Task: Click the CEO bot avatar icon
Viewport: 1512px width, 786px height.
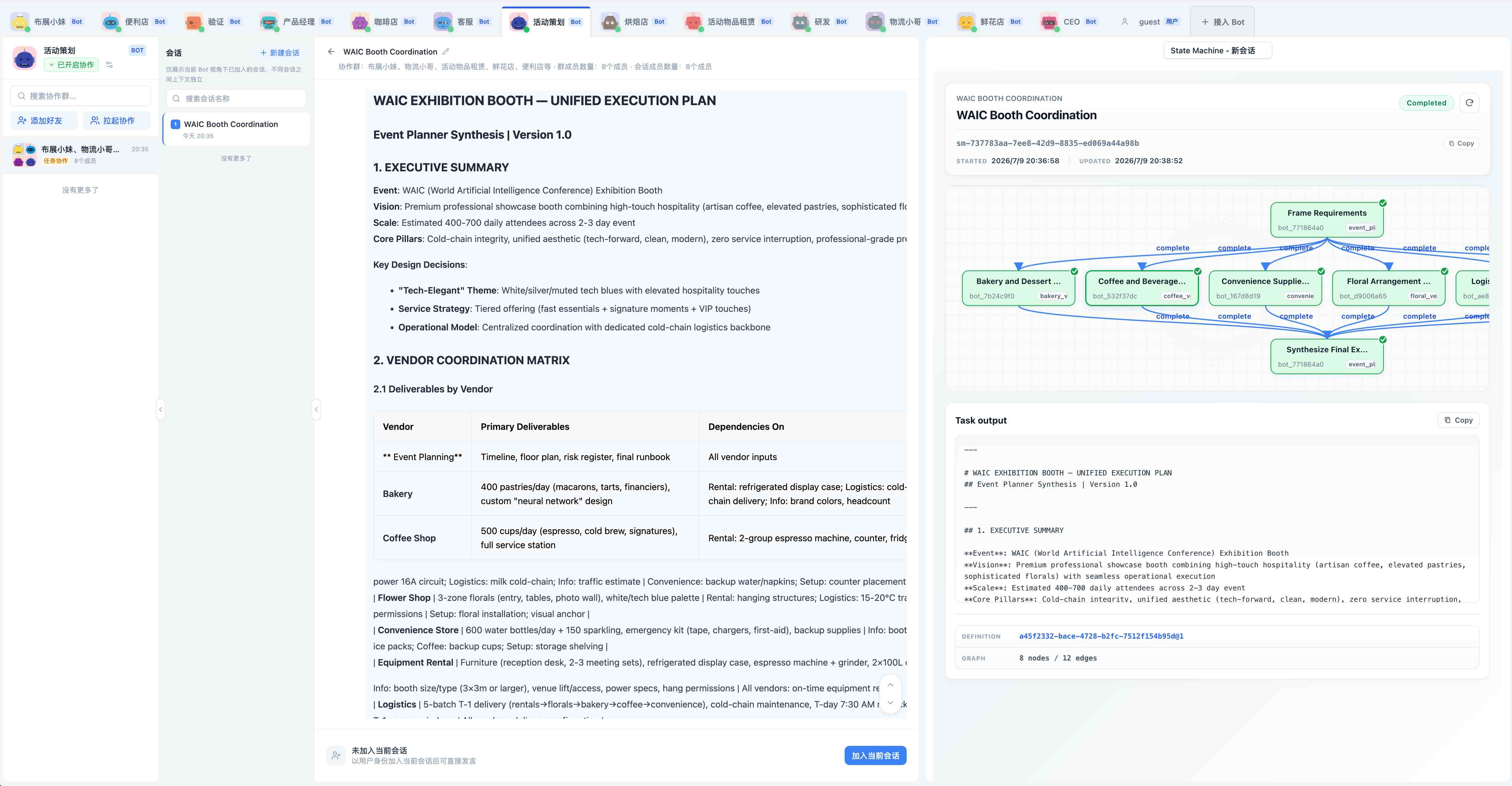Action: [1049, 22]
